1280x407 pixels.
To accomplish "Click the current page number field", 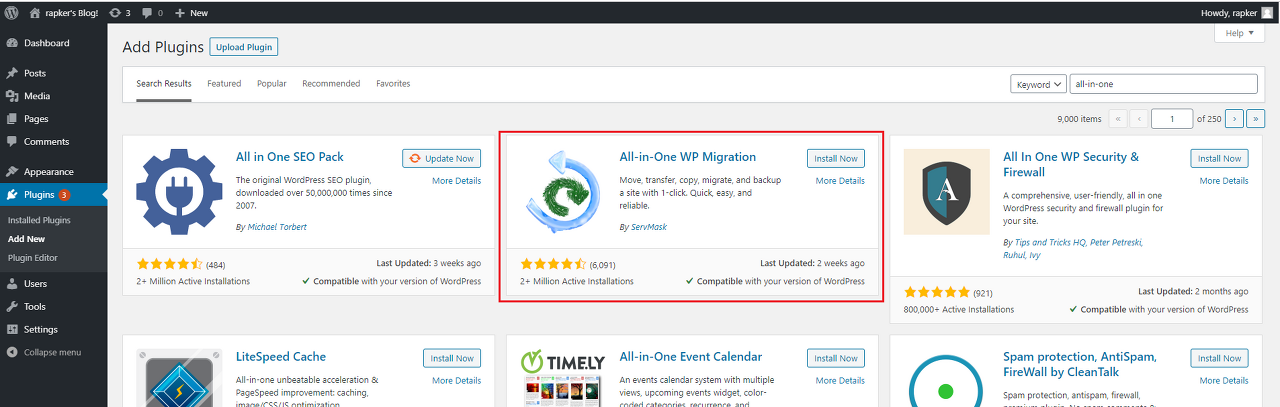I will pyautogui.click(x=1172, y=119).
